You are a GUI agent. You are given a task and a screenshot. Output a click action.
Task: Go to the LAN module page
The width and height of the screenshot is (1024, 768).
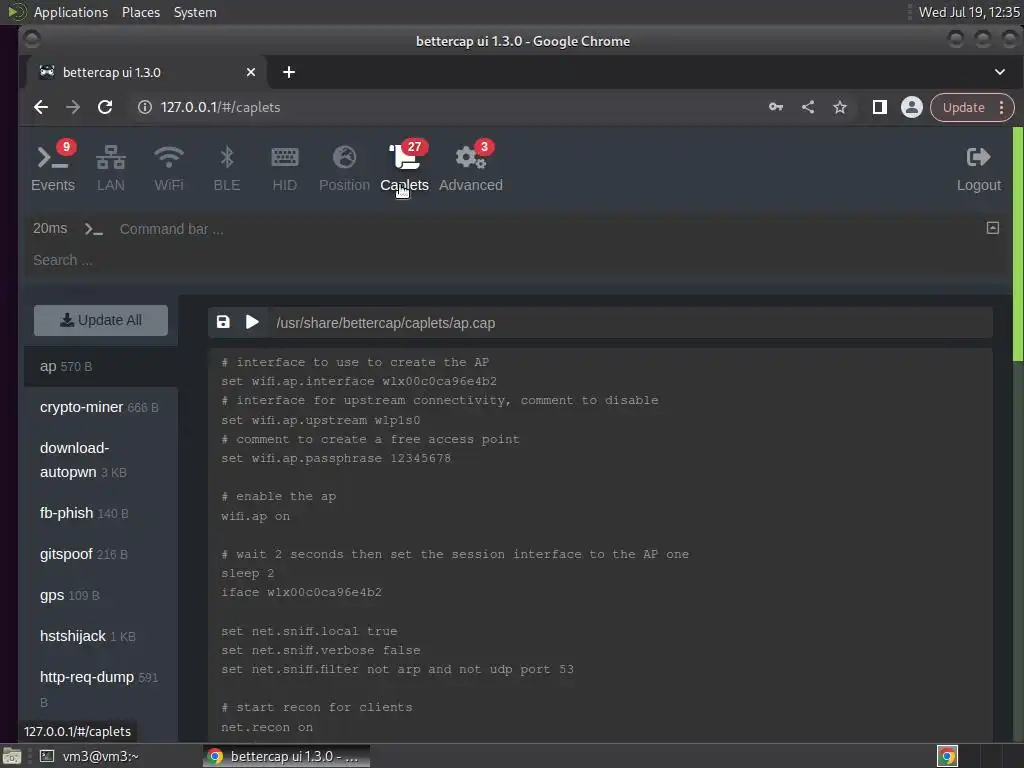[110, 167]
